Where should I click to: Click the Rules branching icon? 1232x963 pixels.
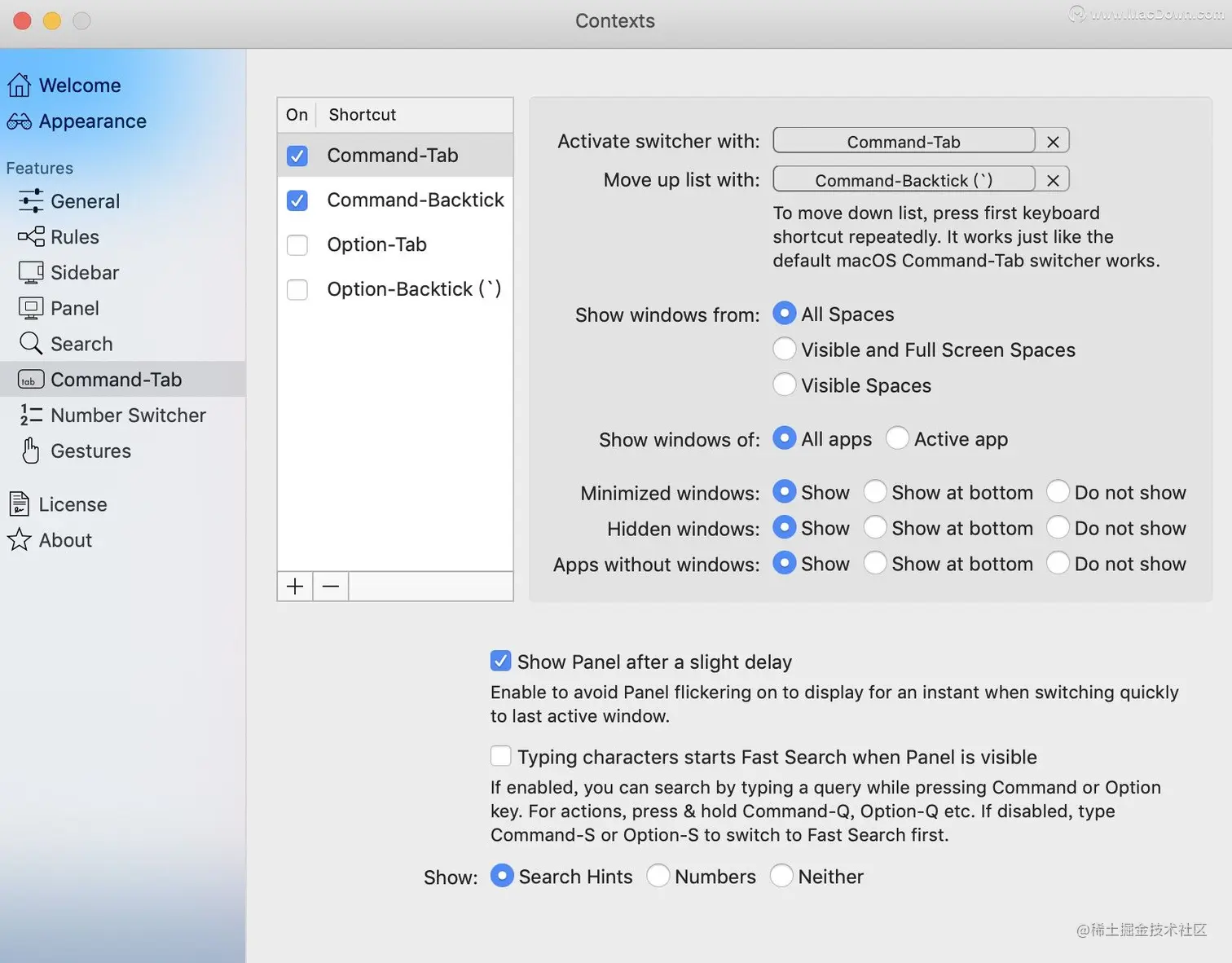pos(31,237)
